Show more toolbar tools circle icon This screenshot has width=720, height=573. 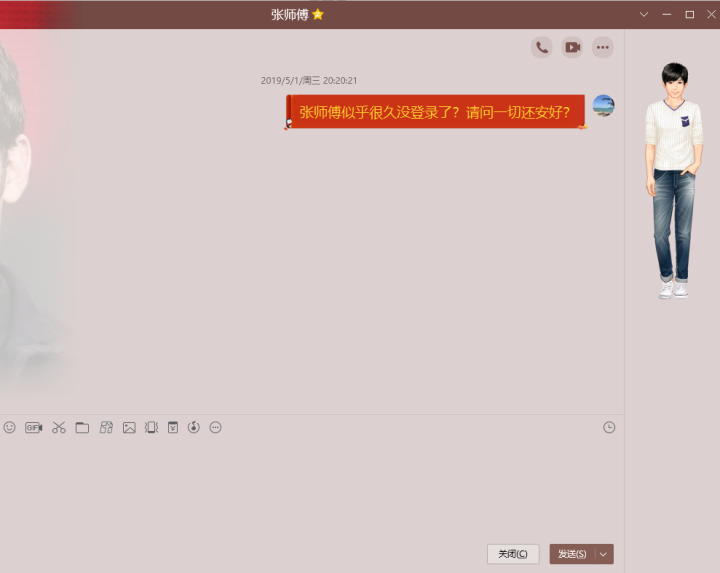click(x=215, y=427)
